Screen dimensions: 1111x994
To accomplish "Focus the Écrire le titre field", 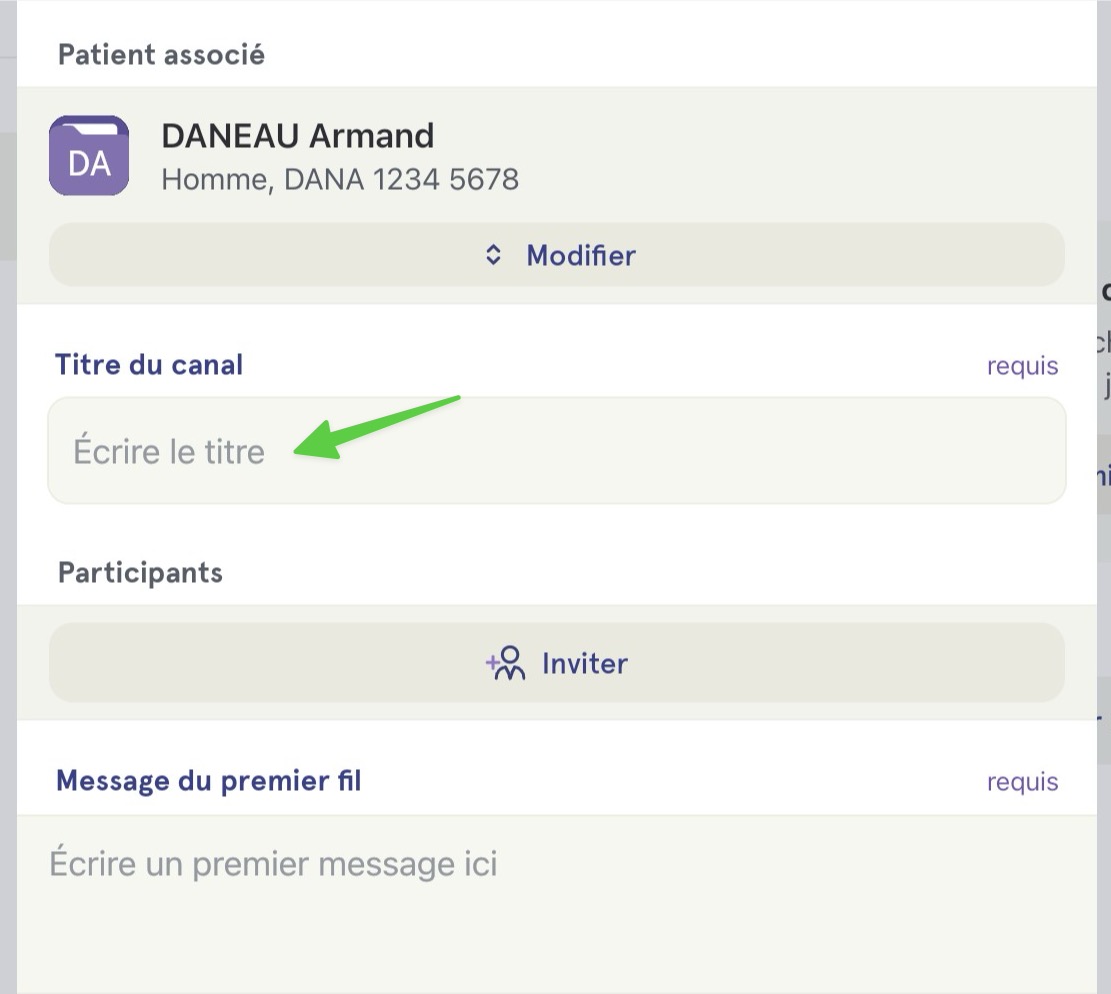I will coord(557,451).
